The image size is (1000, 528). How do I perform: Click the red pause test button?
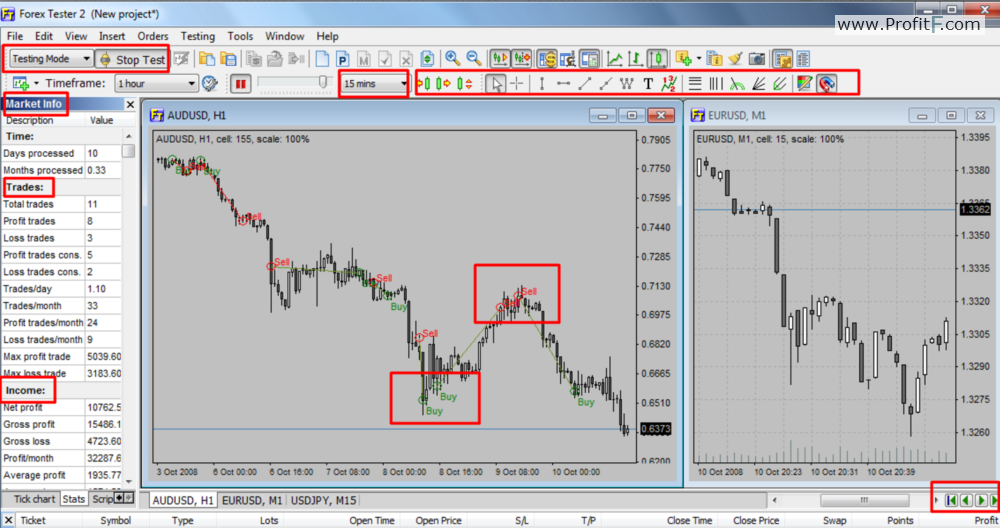[x=240, y=84]
